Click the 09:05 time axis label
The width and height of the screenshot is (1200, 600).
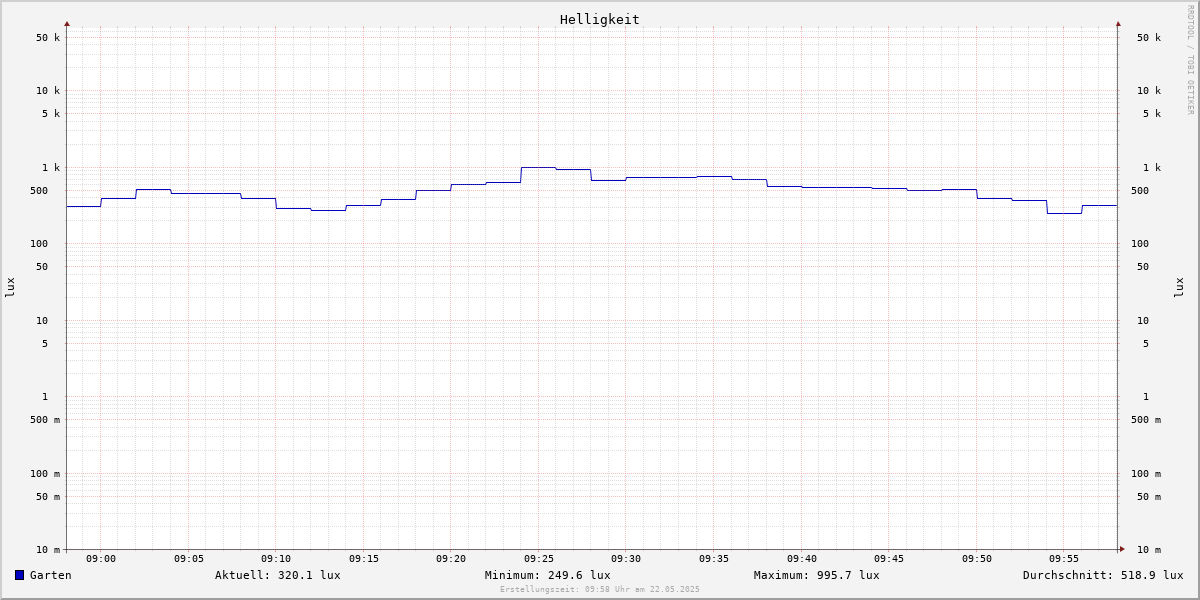pyautogui.click(x=189, y=559)
